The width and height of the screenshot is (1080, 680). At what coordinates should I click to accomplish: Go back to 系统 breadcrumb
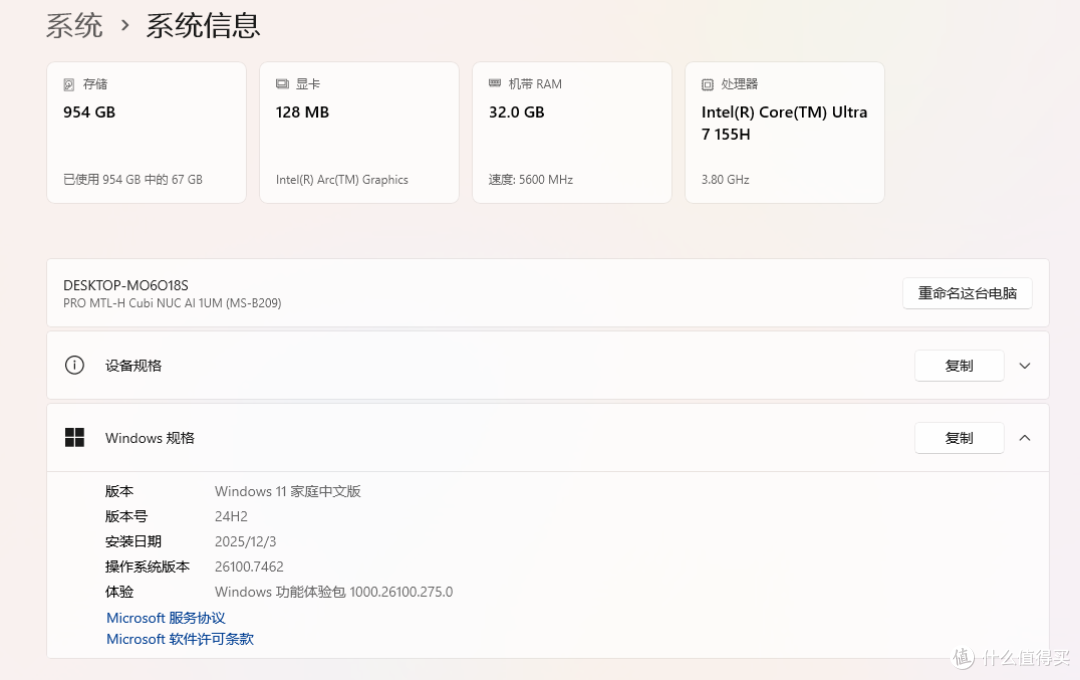click(x=74, y=26)
